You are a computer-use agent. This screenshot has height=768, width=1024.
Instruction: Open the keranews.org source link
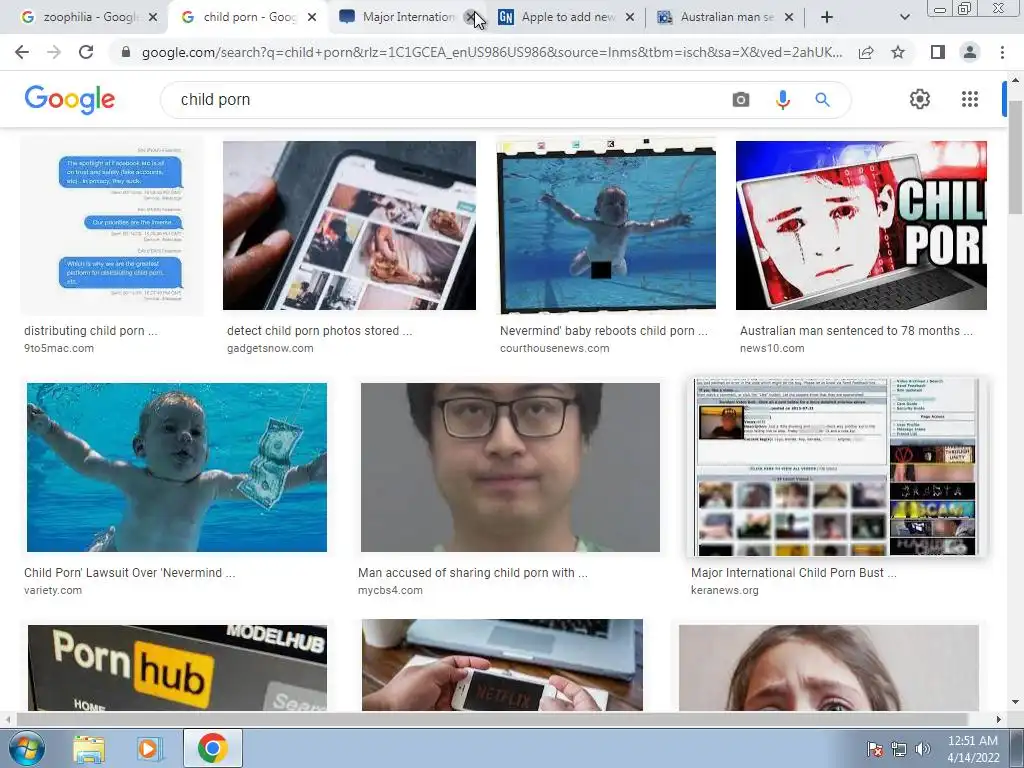coord(725,590)
